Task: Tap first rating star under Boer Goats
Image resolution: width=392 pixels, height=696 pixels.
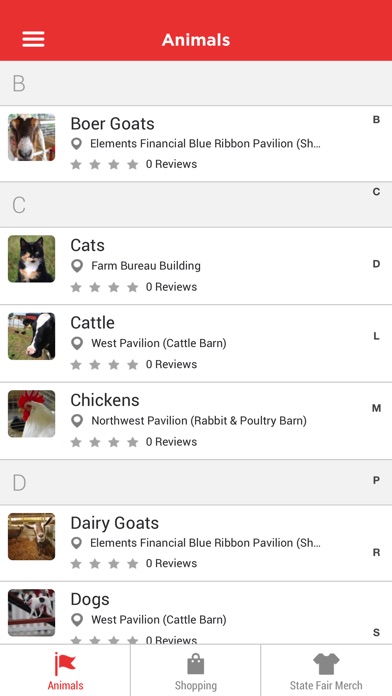Action: pos(76,165)
